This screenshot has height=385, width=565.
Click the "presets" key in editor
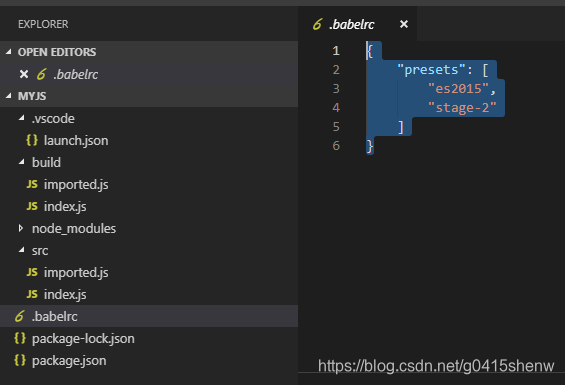[x=431, y=70]
